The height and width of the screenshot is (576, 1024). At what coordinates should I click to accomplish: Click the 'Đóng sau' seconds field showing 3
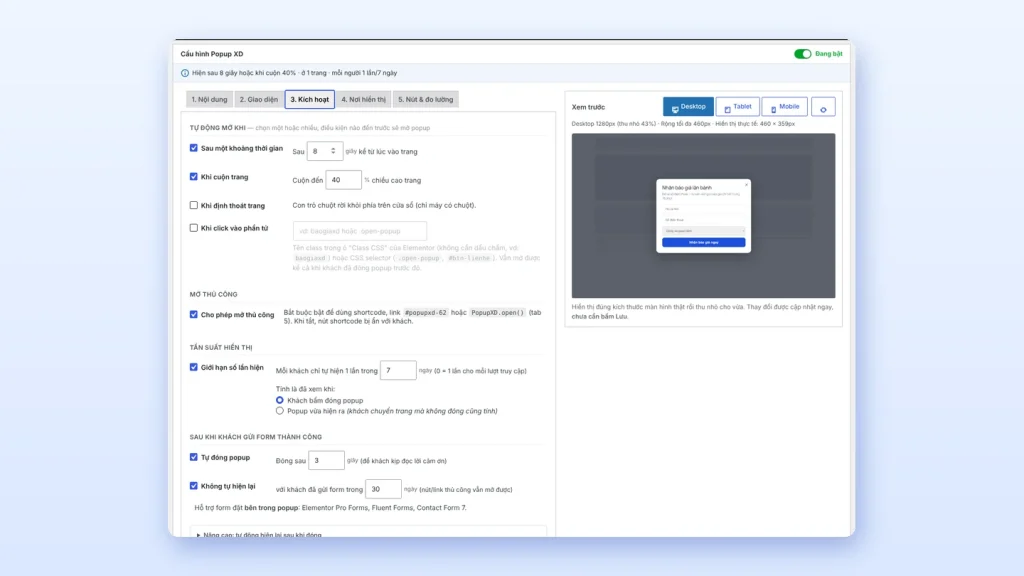coord(326,460)
